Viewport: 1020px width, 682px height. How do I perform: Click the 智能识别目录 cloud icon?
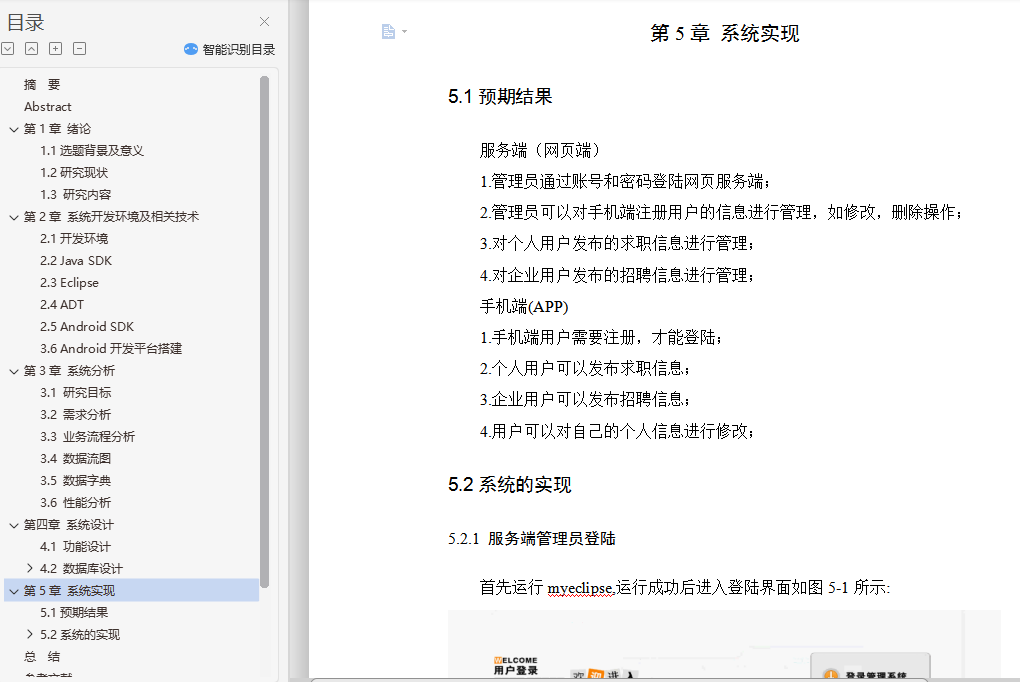191,49
